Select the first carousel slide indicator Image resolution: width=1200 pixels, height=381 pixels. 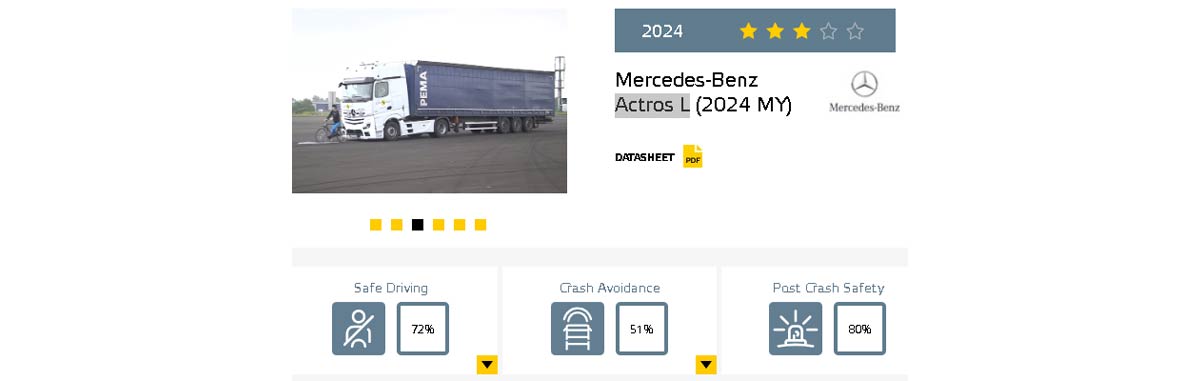376,225
